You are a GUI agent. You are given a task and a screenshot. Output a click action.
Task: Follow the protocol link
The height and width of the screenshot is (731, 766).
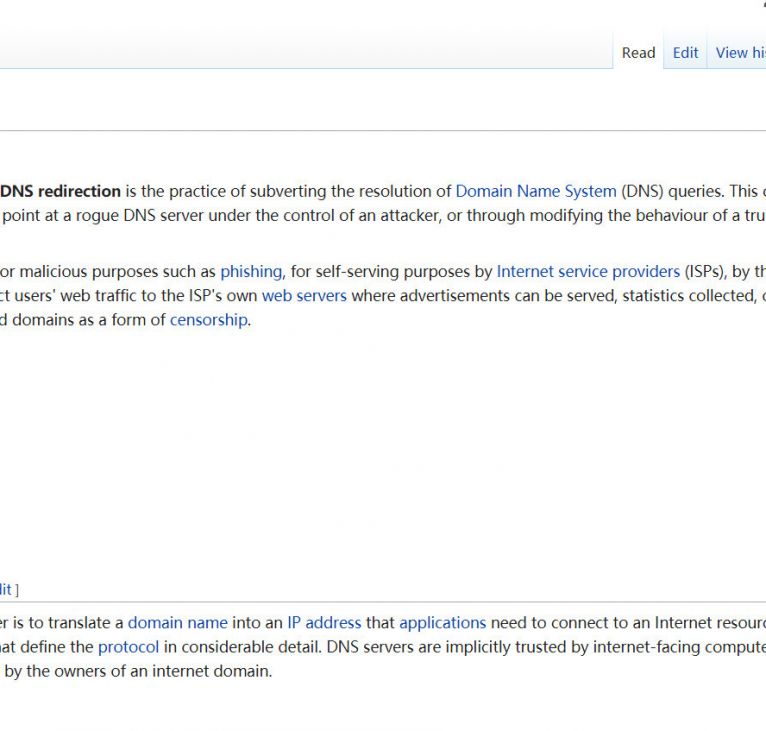tap(128, 647)
